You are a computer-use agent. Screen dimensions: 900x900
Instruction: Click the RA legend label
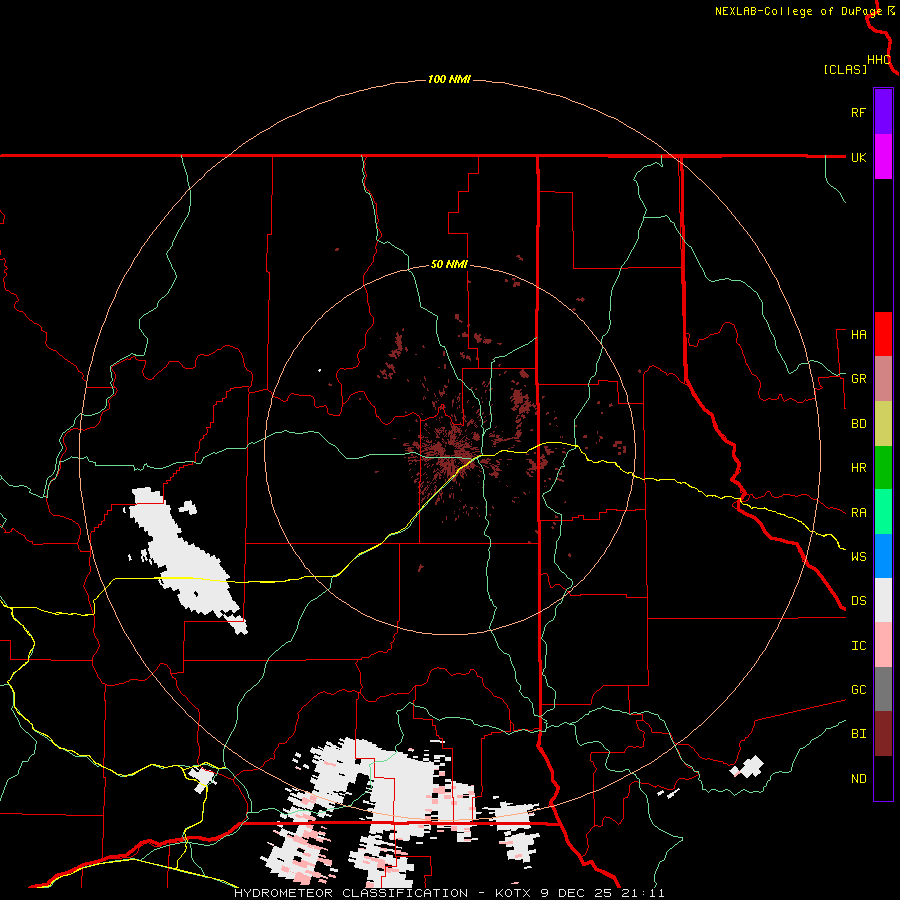[x=858, y=513]
